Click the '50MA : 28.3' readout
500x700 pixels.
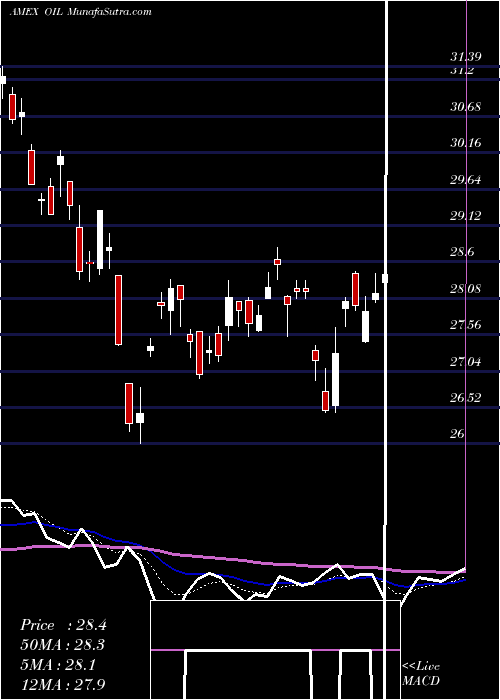[63, 646]
